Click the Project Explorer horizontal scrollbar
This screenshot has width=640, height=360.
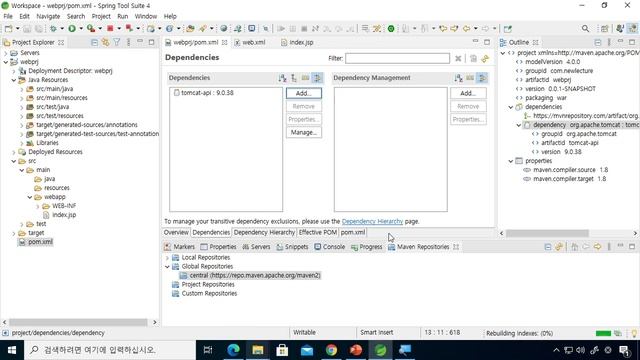tap(78, 322)
